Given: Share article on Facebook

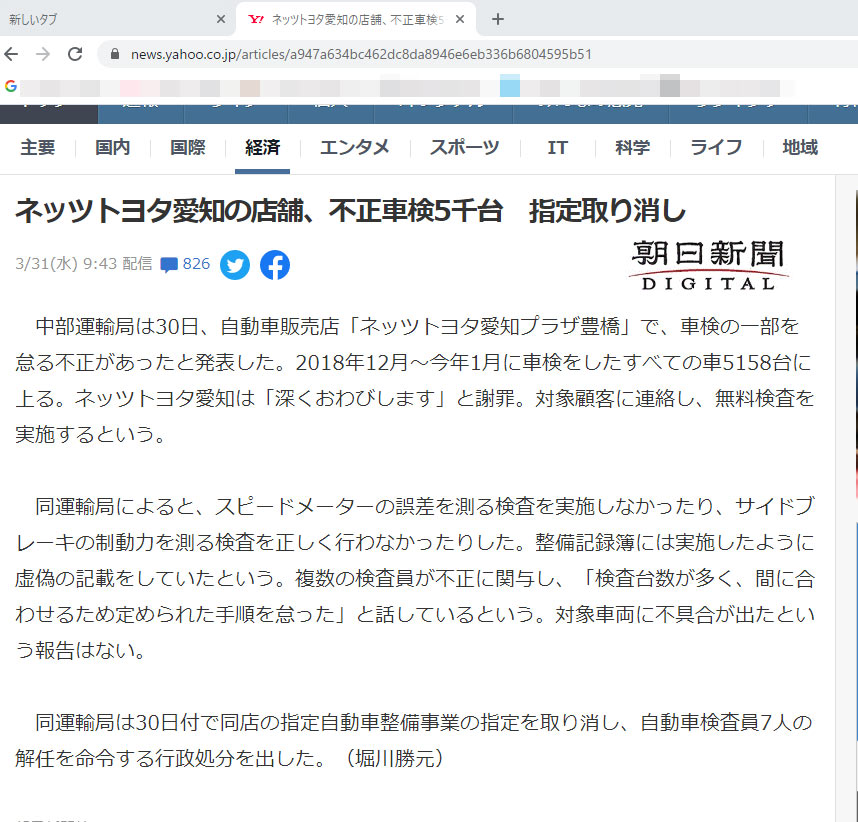Looking at the screenshot, I should [x=275, y=265].
